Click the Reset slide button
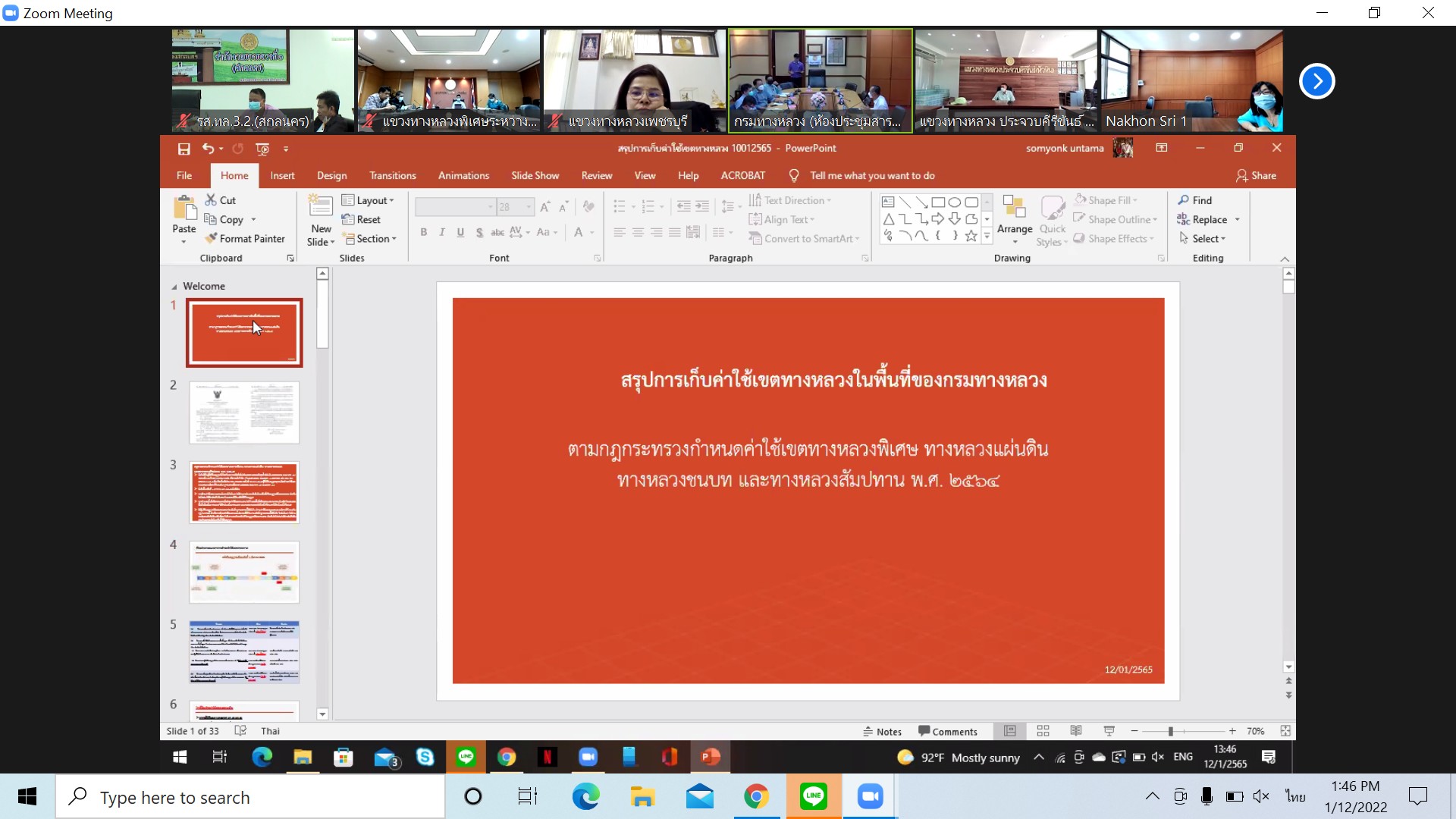1456x819 pixels. click(x=362, y=219)
